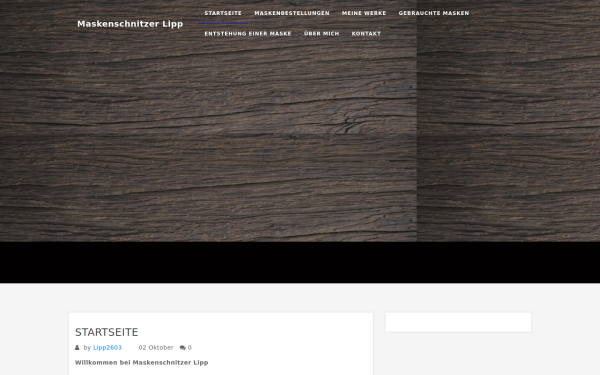Open the Gebrauchte Masken menu item
Image resolution: width=600 pixels, height=375 pixels.
pos(434,13)
